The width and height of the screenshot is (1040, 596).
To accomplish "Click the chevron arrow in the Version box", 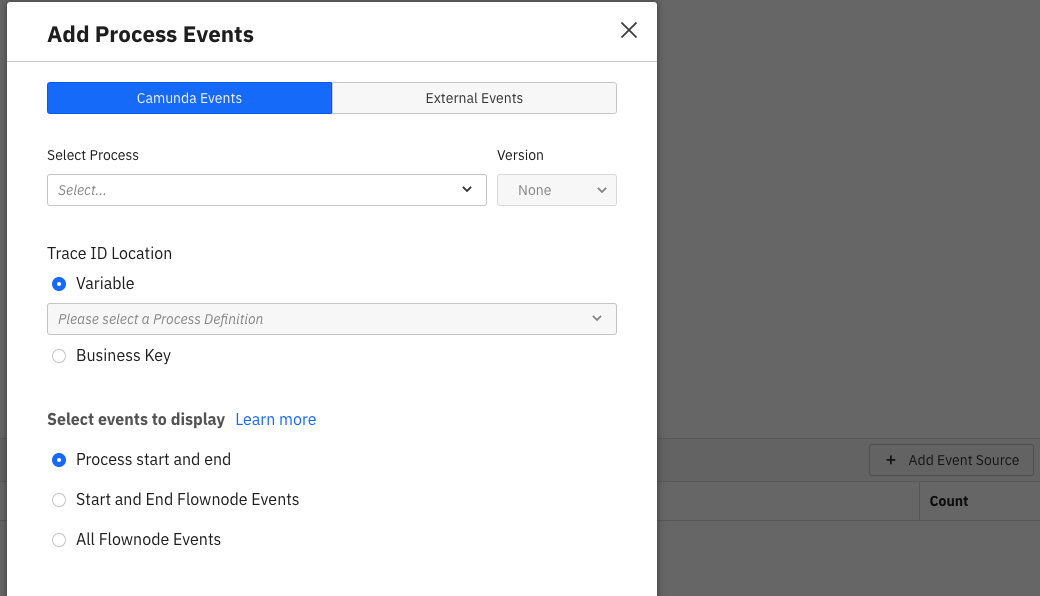I will coord(602,190).
